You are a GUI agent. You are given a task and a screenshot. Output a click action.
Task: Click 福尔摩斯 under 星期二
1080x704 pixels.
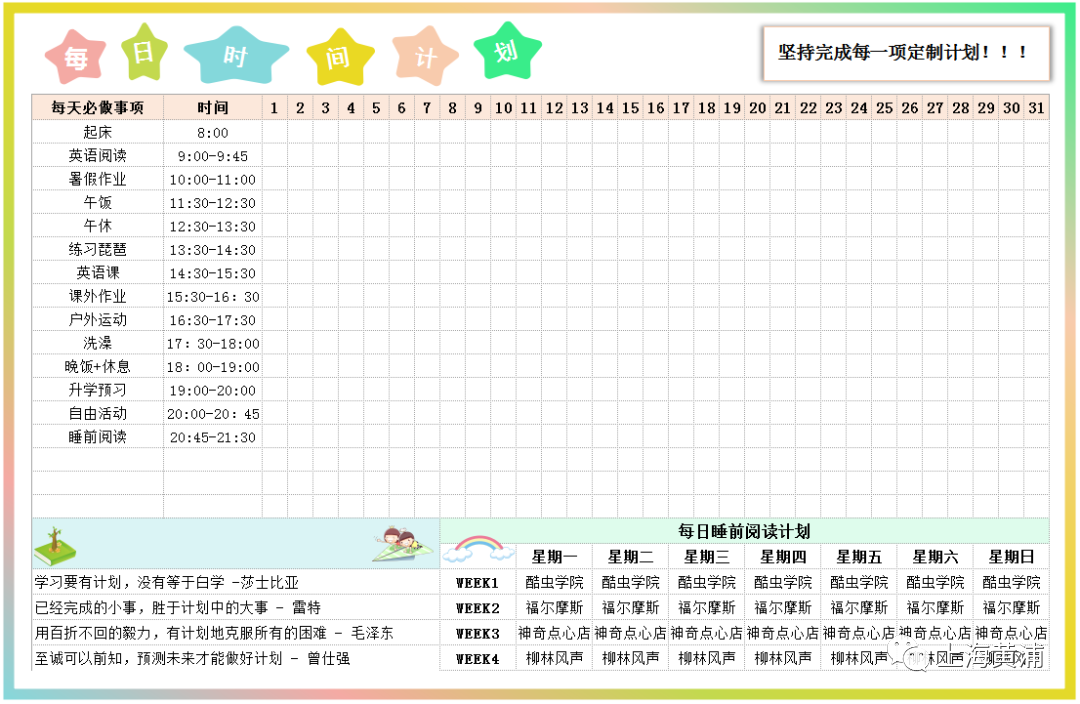click(x=630, y=608)
